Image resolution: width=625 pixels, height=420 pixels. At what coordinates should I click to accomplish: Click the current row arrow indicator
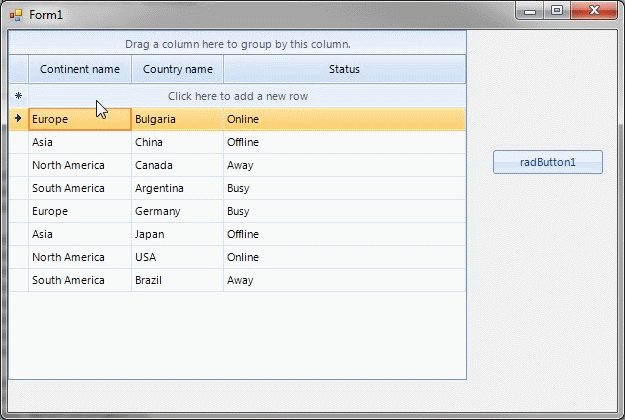coord(18,119)
